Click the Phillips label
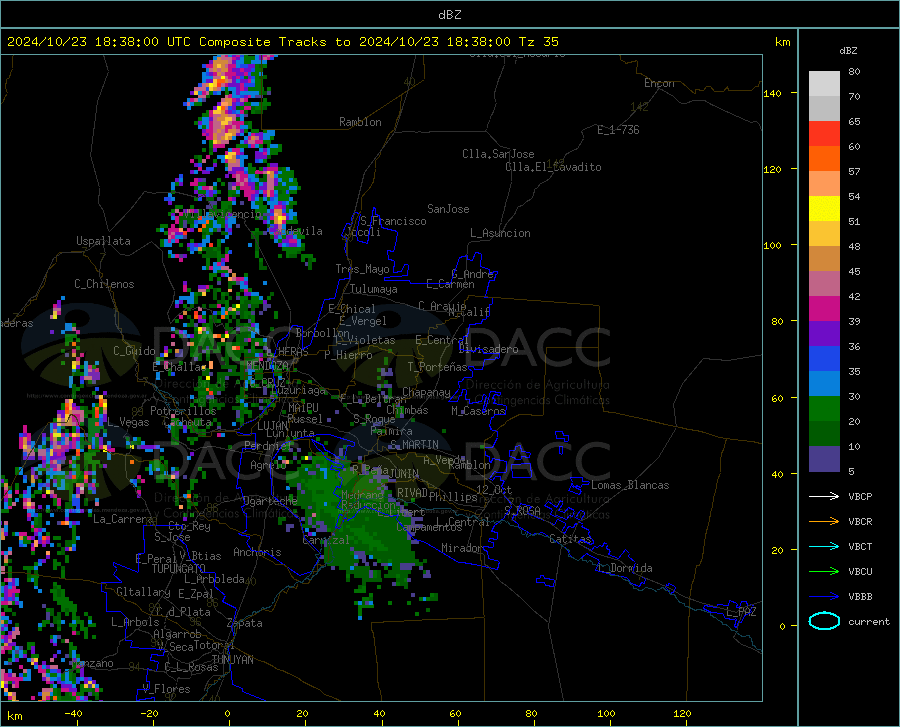The width and height of the screenshot is (900, 727). coord(453,496)
